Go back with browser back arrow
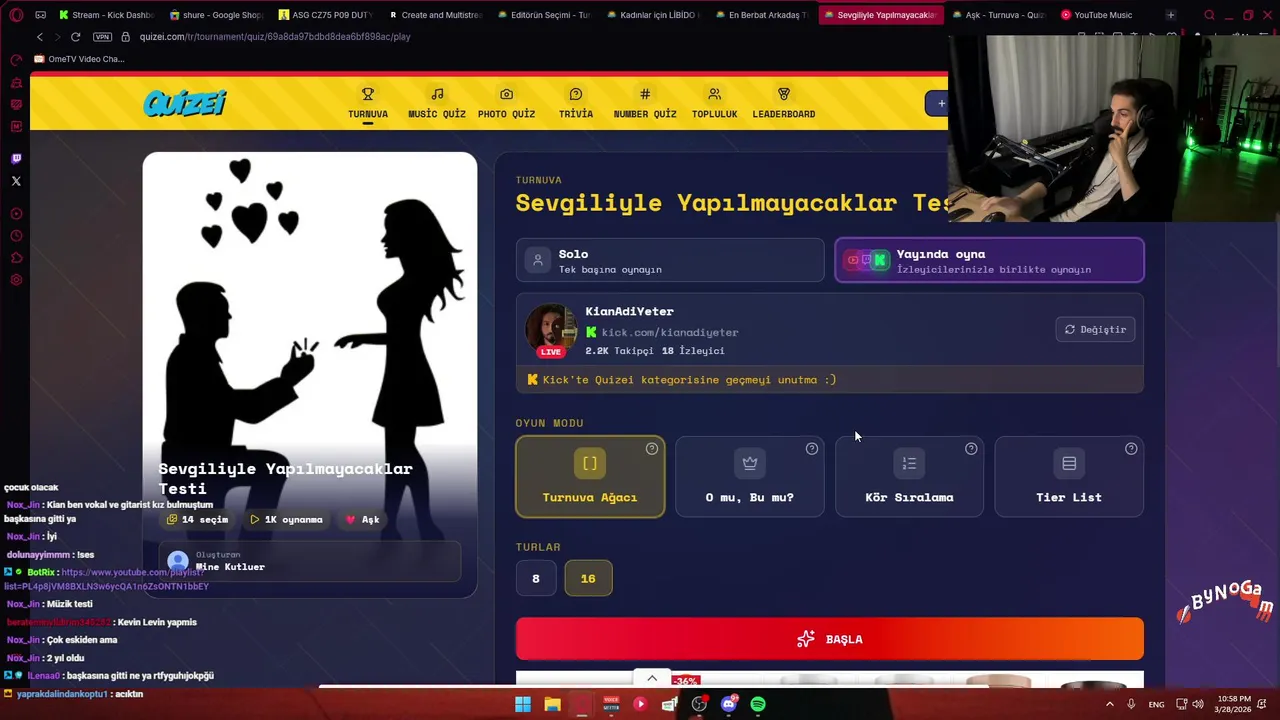 click(40, 37)
